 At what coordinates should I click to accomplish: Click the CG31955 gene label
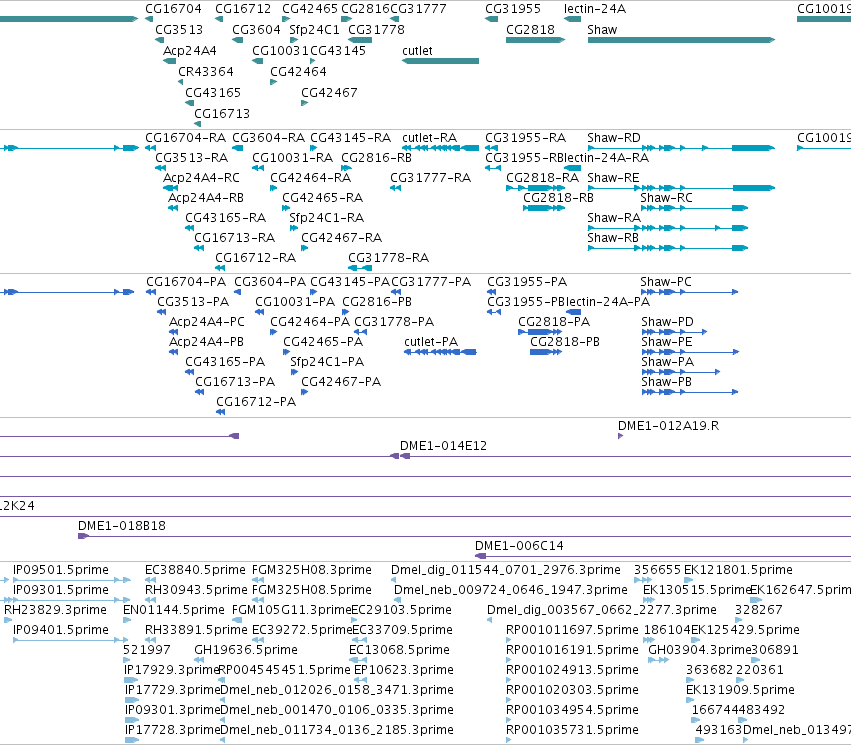513,9
